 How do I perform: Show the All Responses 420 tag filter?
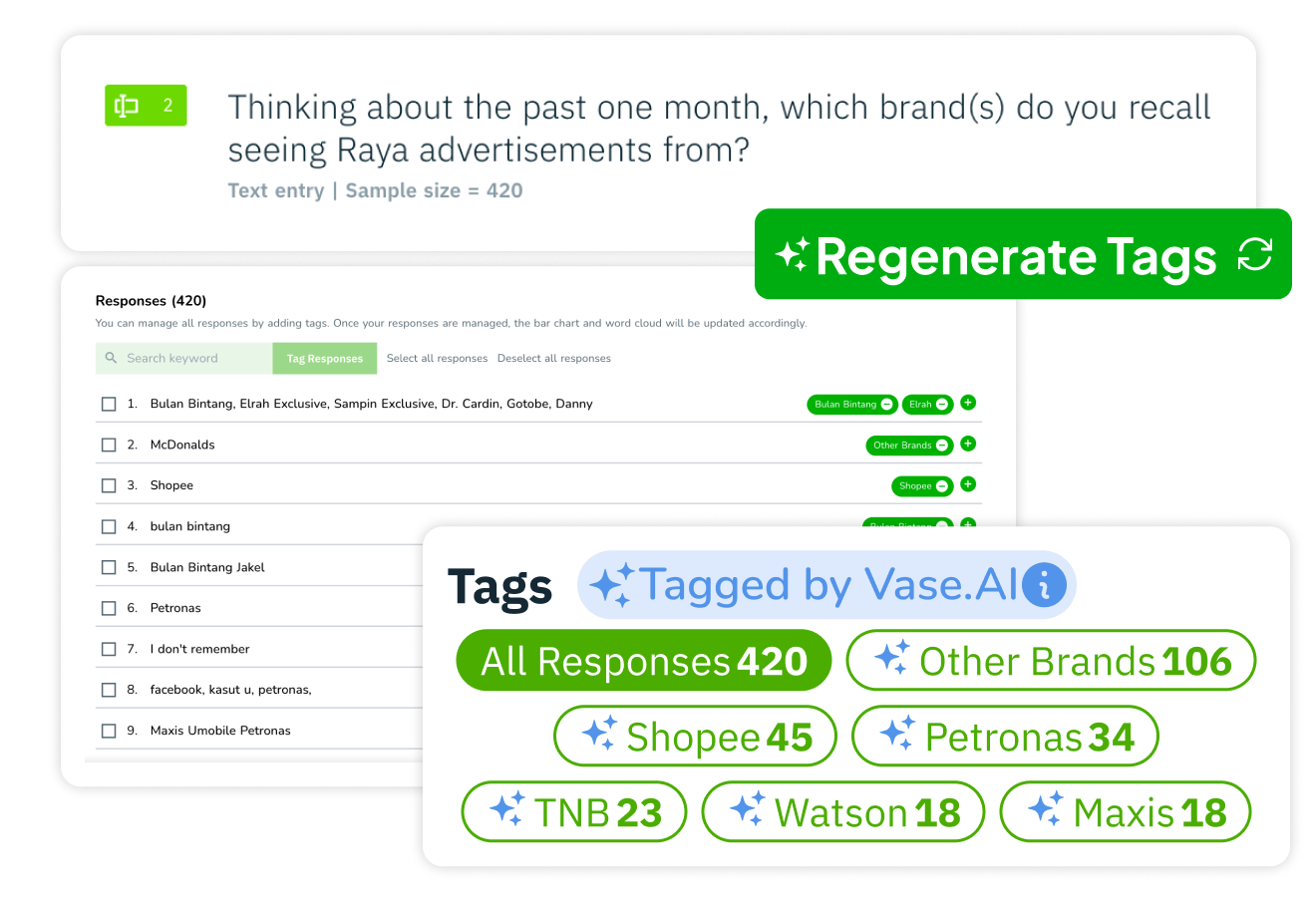click(643, 661)
